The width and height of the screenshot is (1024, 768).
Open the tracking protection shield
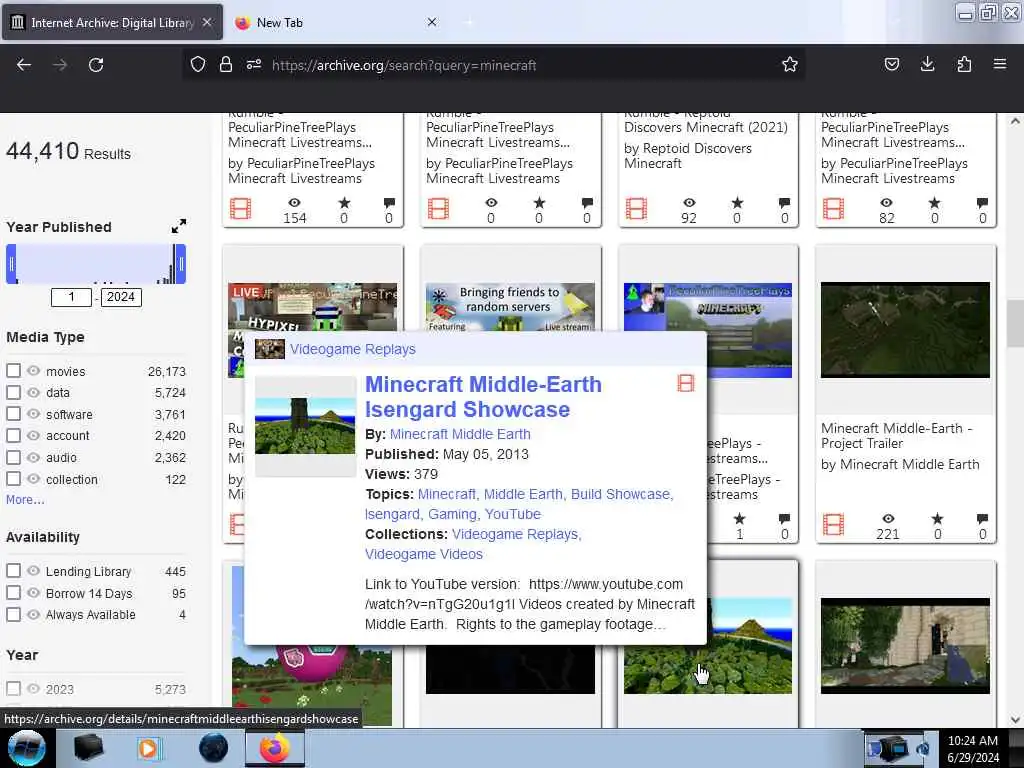pyautogui.click(x=198, y=64)
